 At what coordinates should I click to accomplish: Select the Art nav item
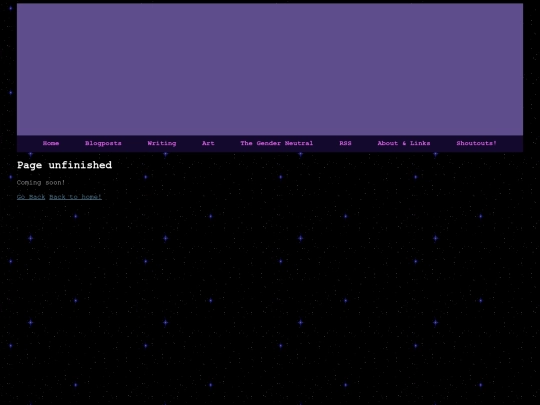pyautogui.click(x=208, y=143)
